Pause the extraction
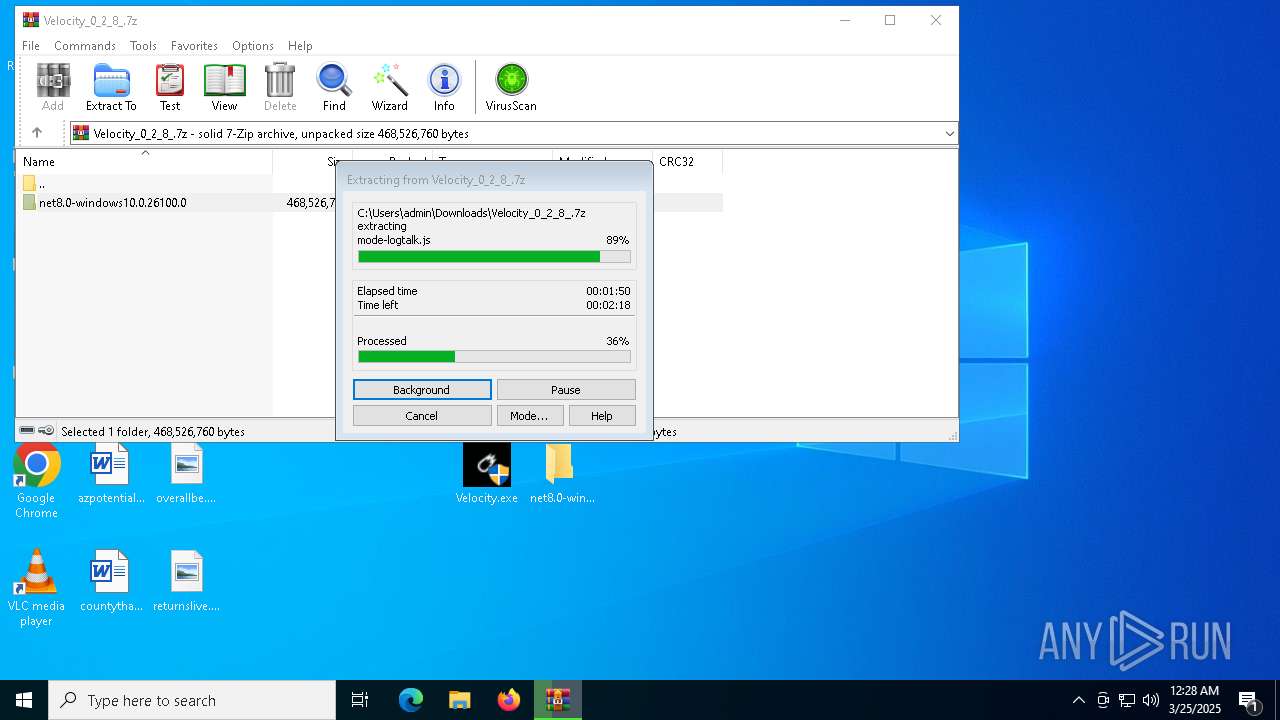Image resolution: width=1280 pixels, height=720 pixels. click(566, 390)
